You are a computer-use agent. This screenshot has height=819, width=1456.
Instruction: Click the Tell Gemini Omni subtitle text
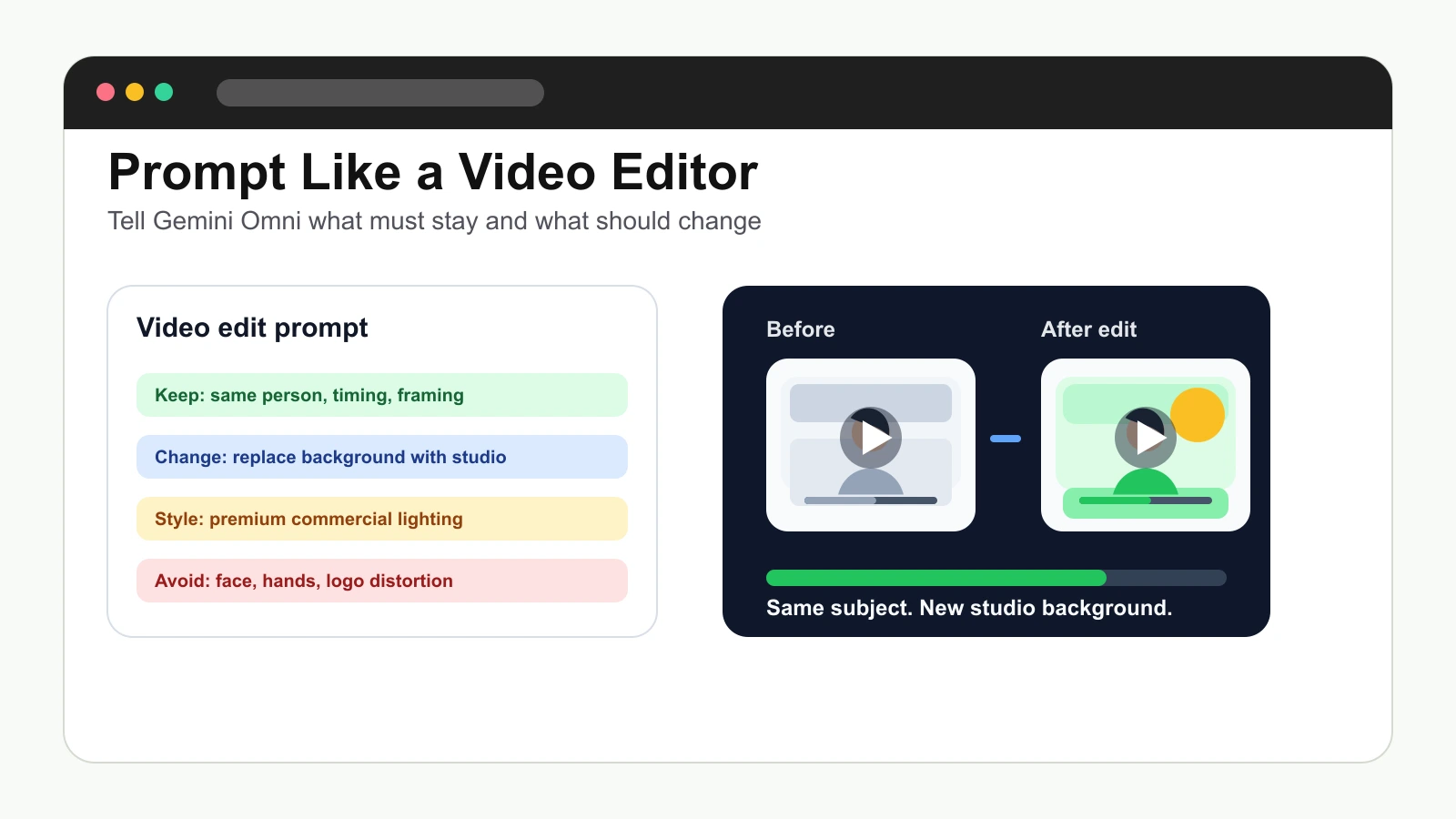tap(434, 221)
